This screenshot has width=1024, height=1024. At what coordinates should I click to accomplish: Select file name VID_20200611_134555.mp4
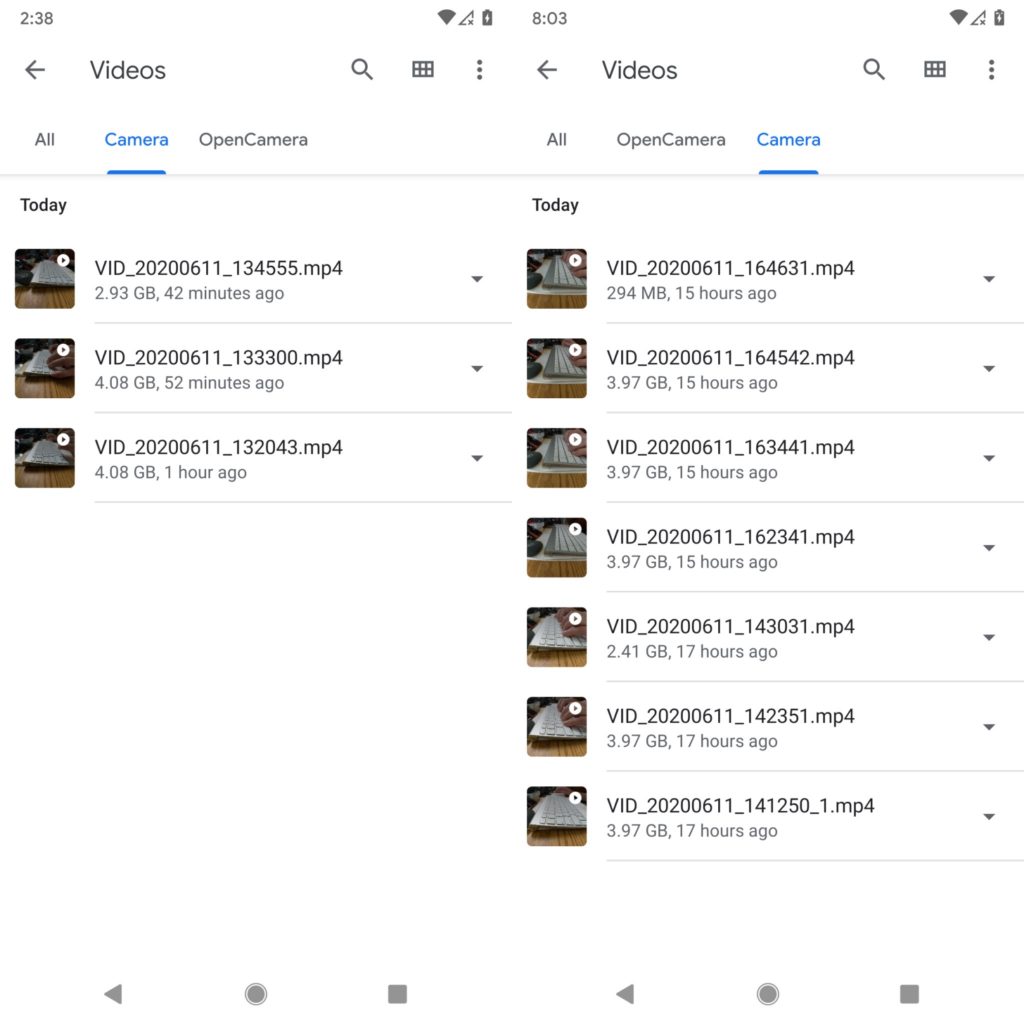tap(218, 268)
